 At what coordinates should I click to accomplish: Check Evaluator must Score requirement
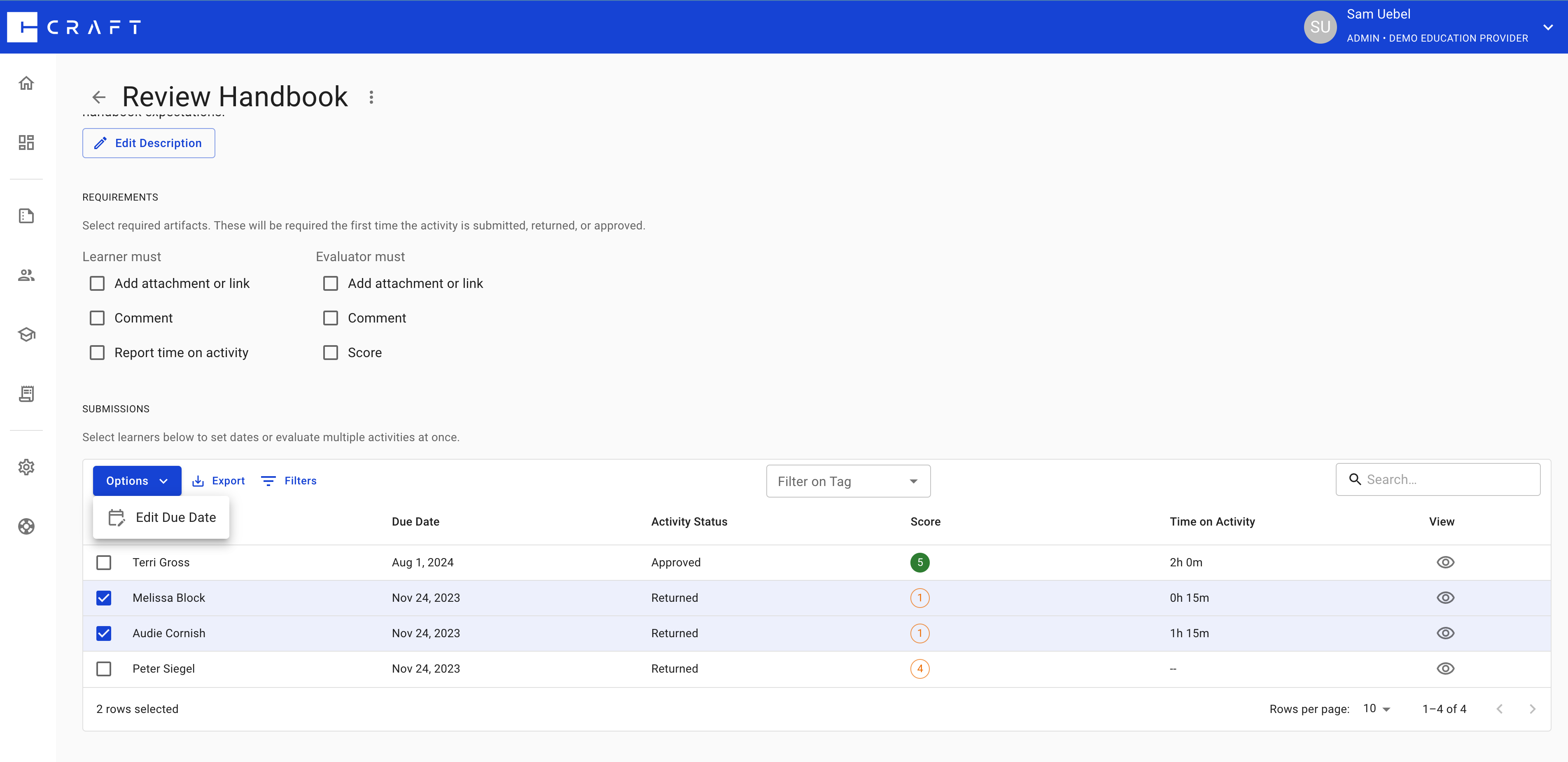(x=331, y=352)
